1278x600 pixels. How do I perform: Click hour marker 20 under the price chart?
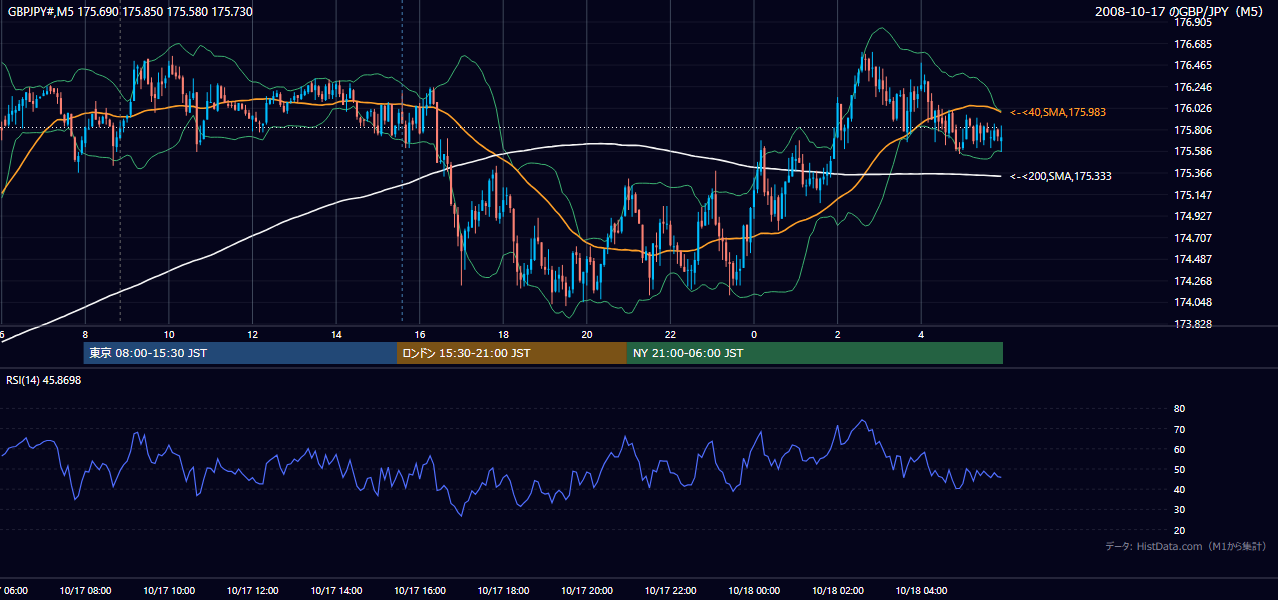tap(587, 334)
